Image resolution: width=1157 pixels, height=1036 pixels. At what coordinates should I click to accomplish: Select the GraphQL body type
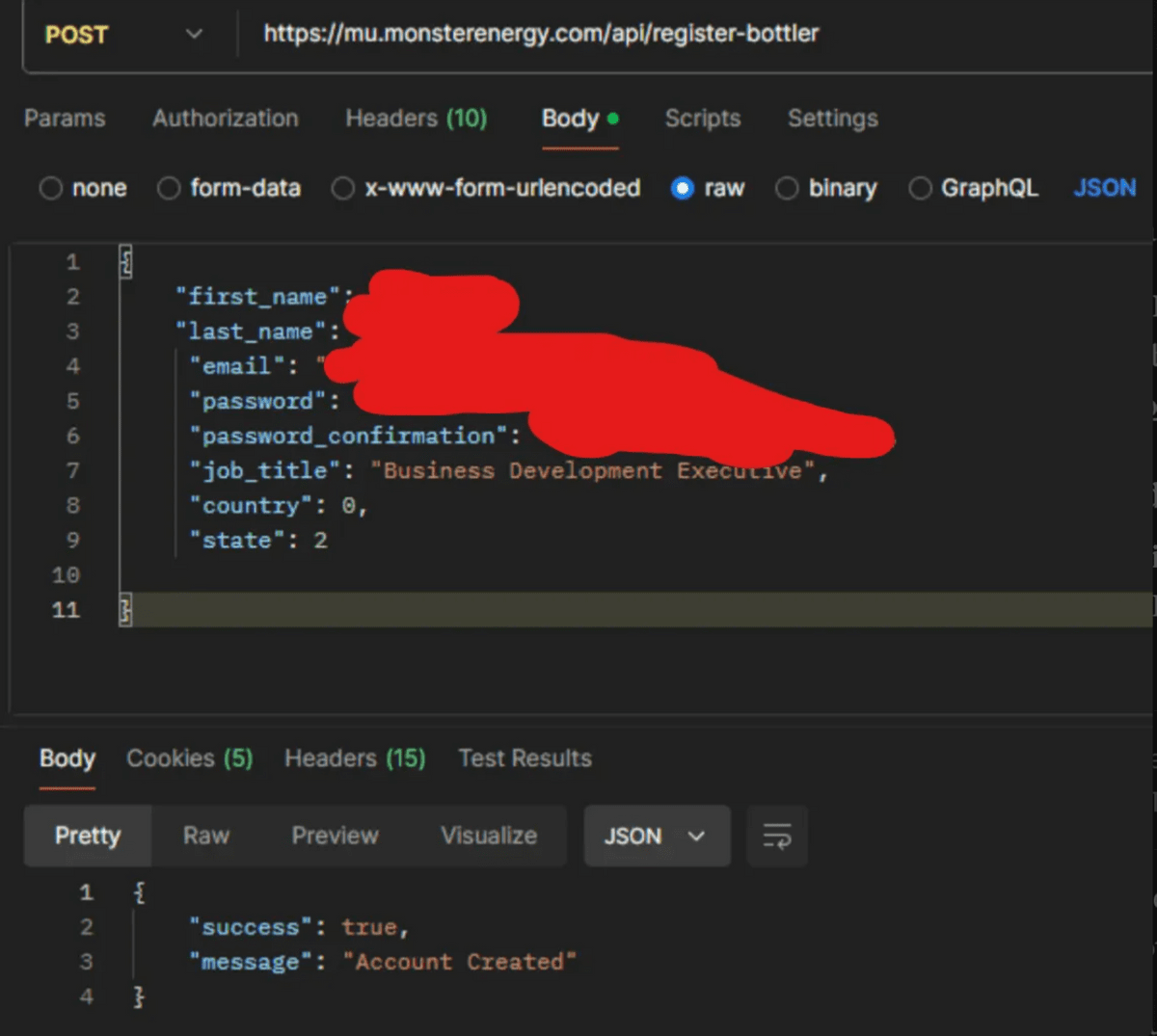[x=974, y=188]
